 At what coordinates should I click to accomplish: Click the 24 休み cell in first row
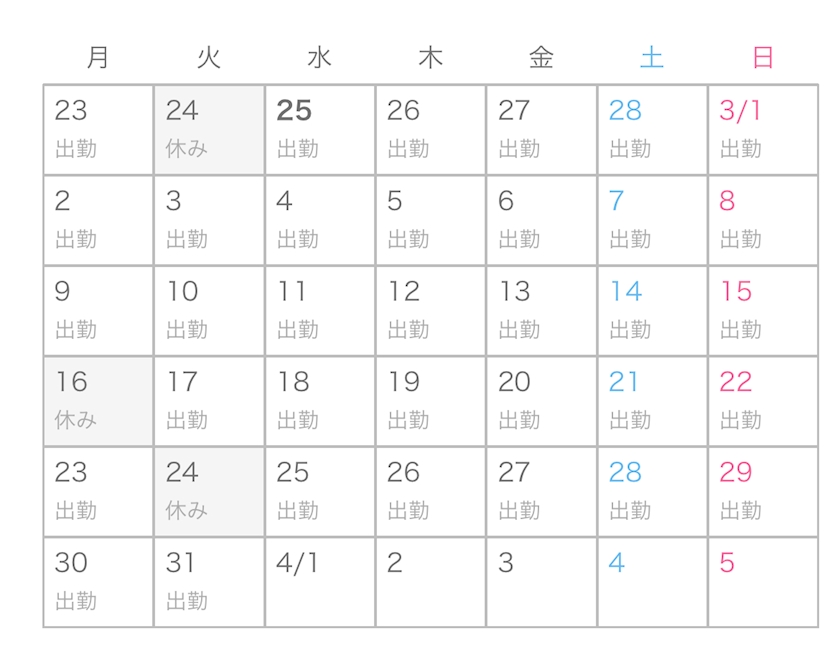tap(209, 130)
